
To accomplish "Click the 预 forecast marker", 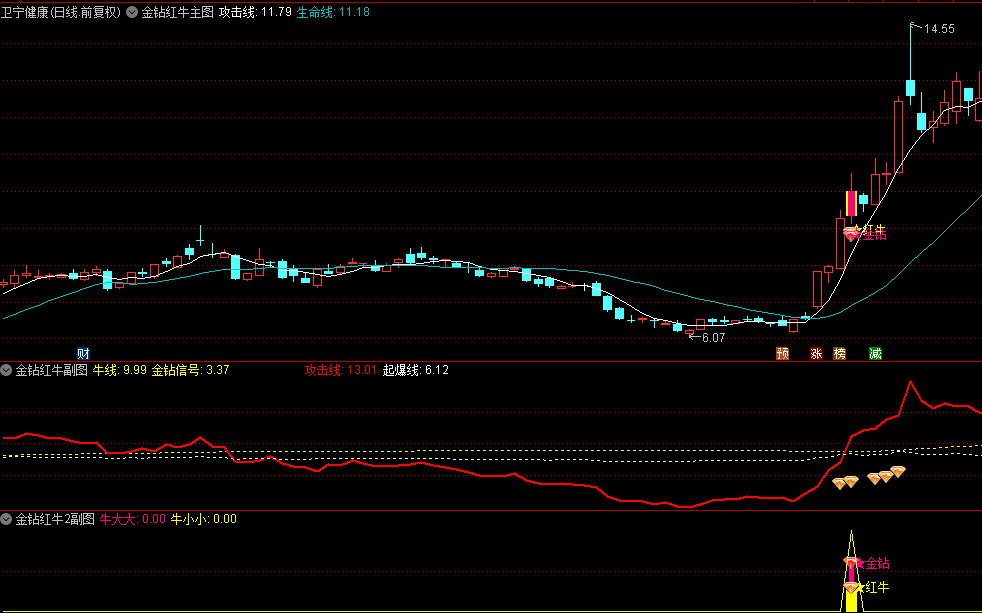I will pos(783,354).
